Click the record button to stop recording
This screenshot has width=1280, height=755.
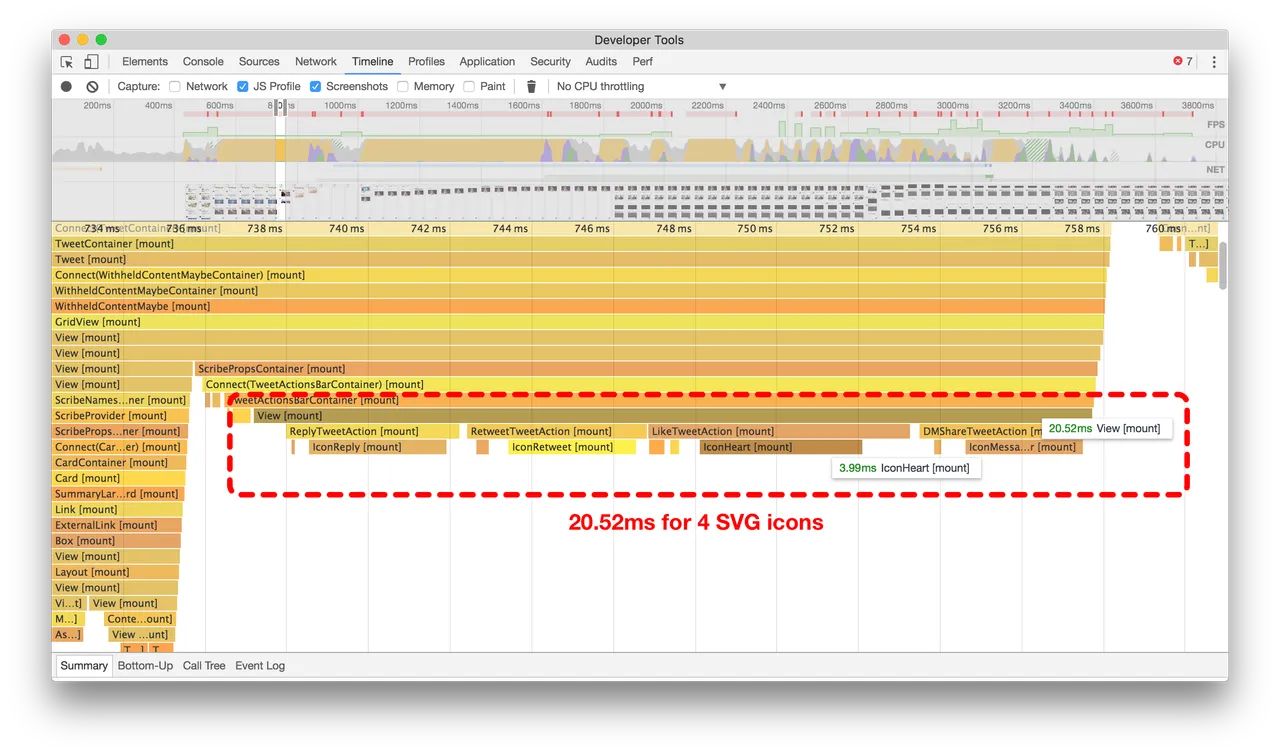point(64,86)
